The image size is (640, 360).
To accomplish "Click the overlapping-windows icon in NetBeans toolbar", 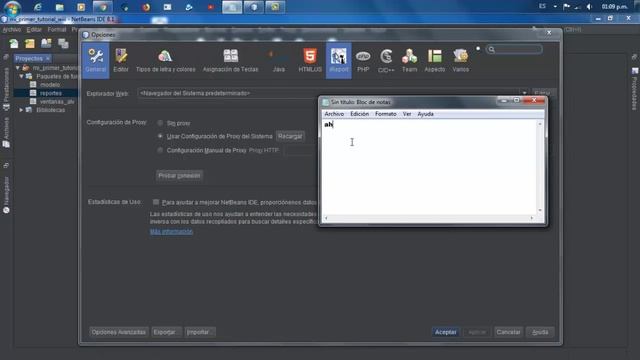I will 63,43.
